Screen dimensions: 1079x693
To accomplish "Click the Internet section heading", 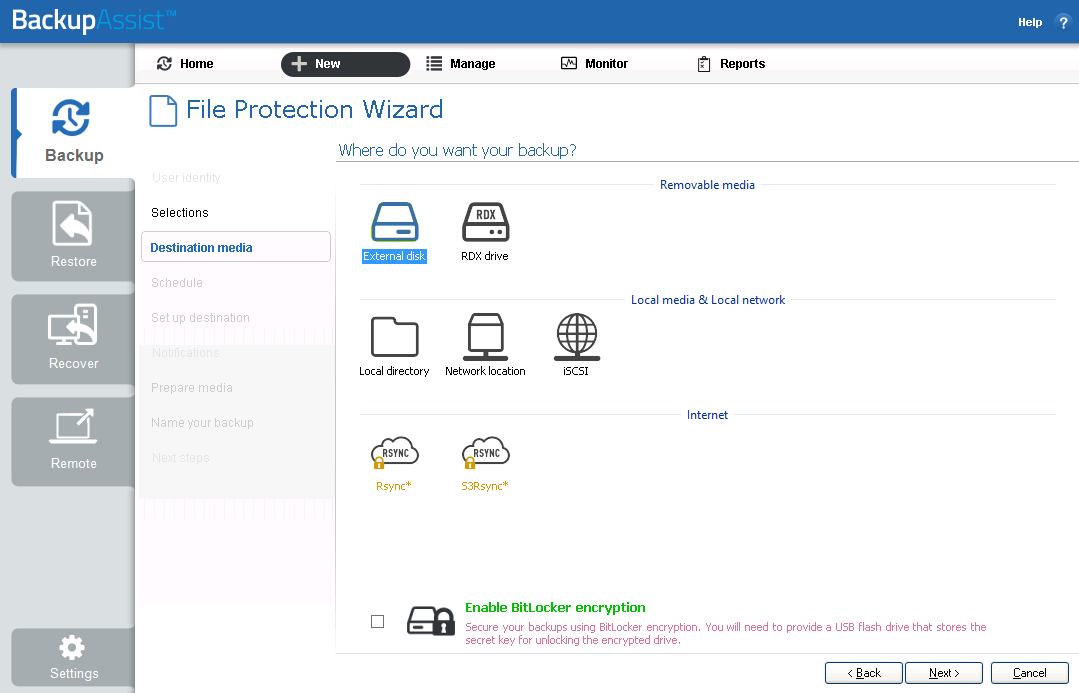I will pos(707,414).
